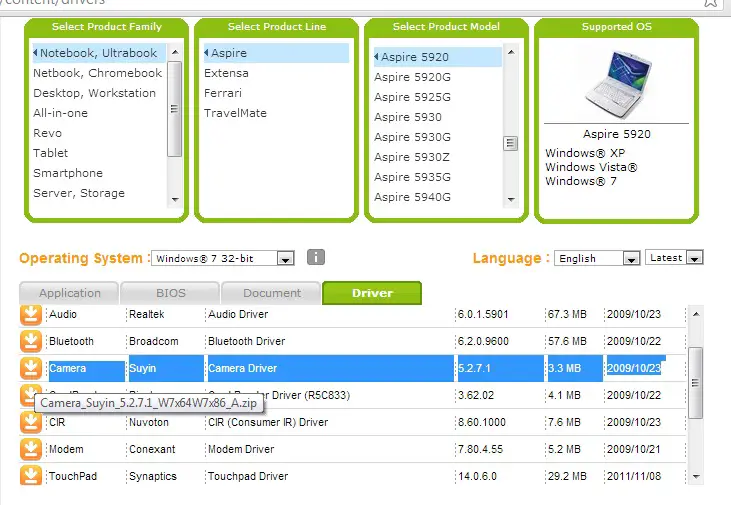This screenshot has height=505, width=731.
Task: Select Aspire 5925G model
Action: (412, 97)
